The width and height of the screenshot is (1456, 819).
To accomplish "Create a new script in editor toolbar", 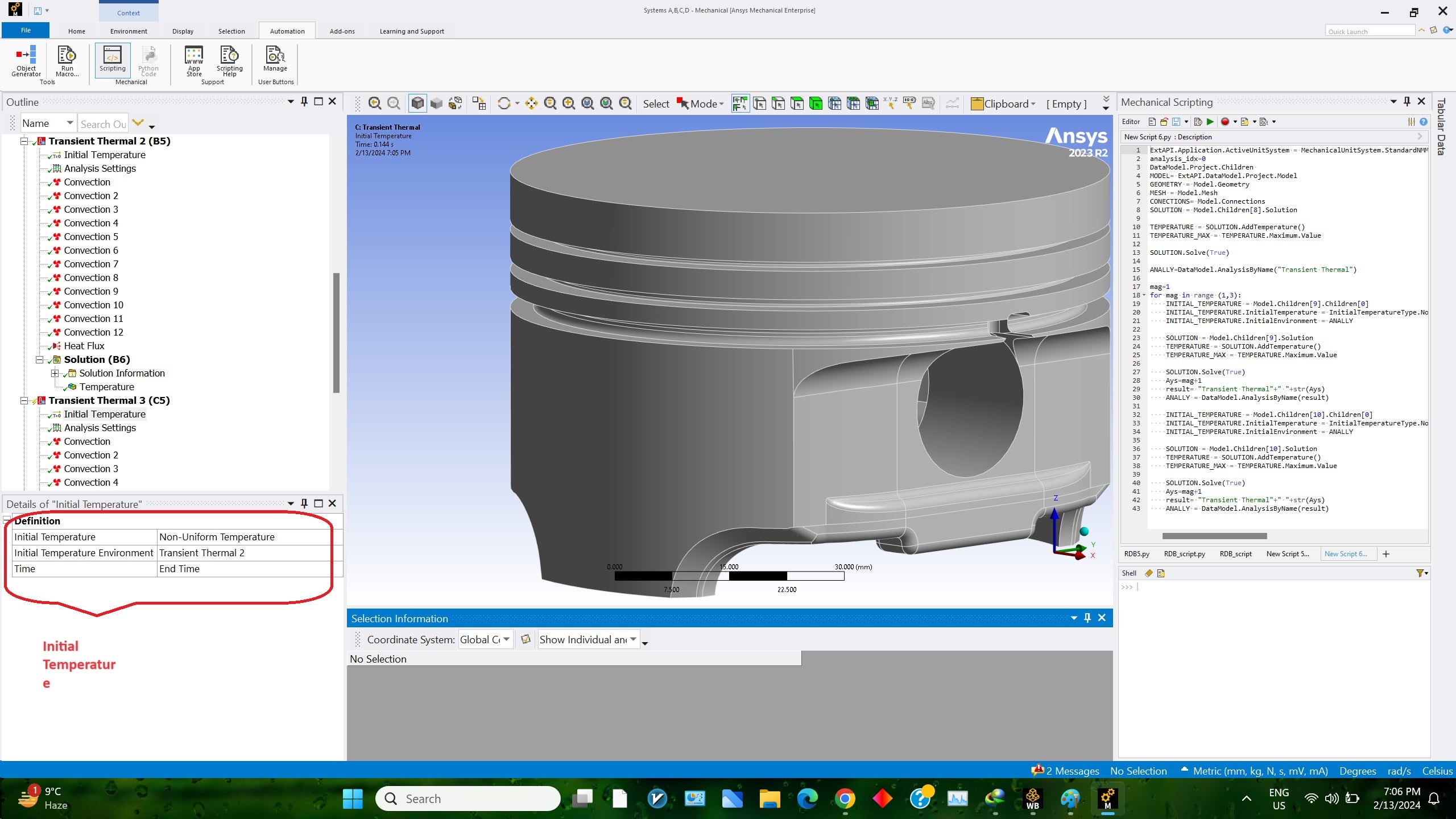I will click(x=1152, y=121).
